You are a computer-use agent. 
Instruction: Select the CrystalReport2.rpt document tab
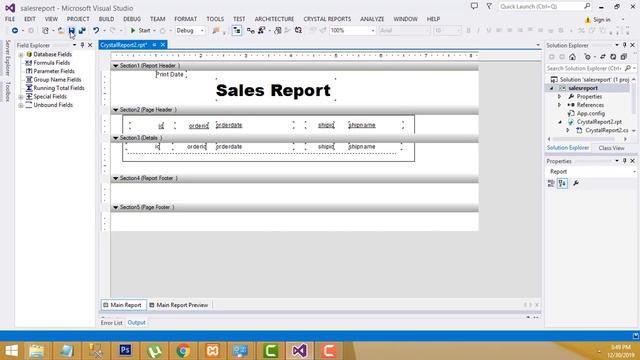(x=124, y=45)
